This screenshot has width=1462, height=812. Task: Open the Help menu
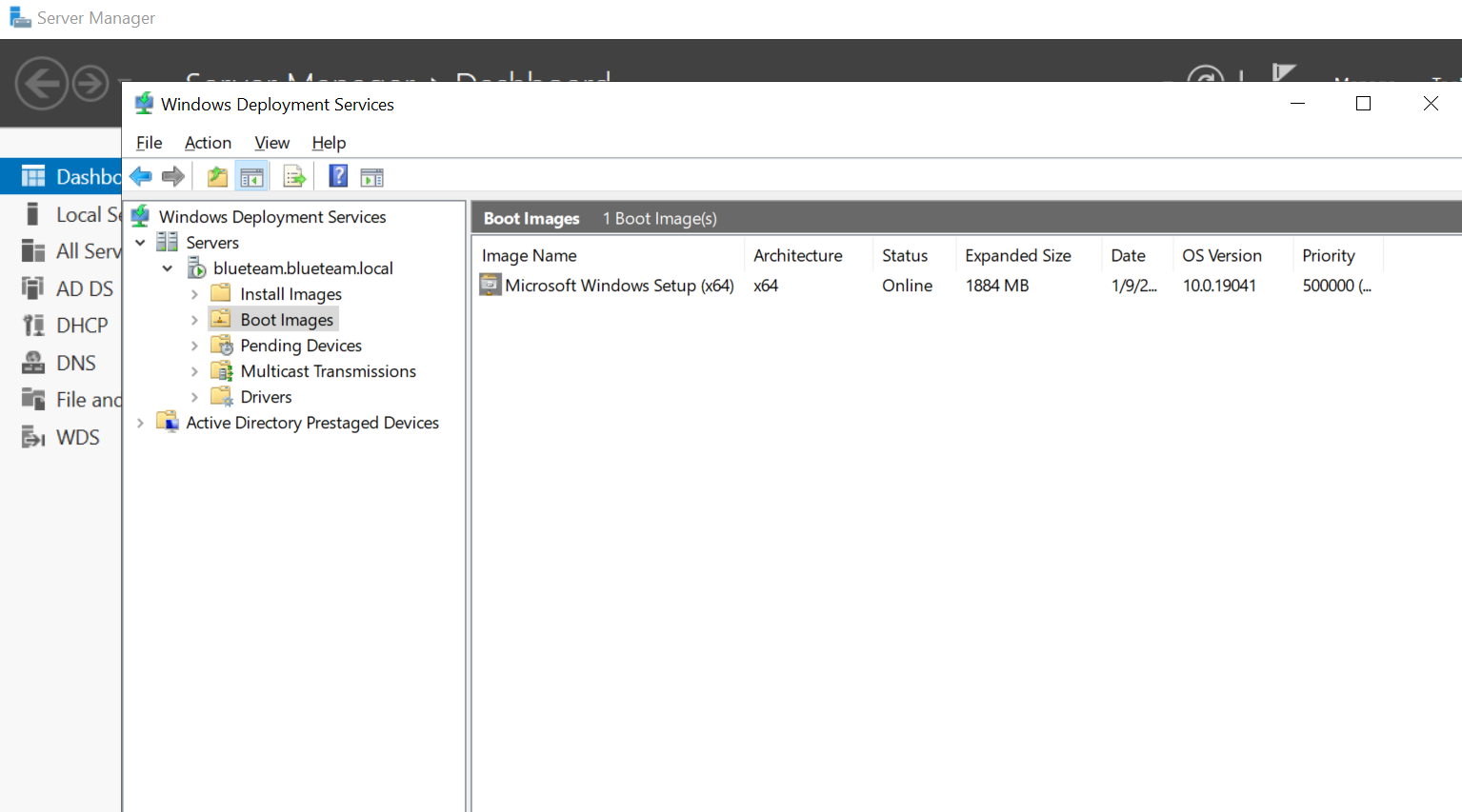click(329, 143)
